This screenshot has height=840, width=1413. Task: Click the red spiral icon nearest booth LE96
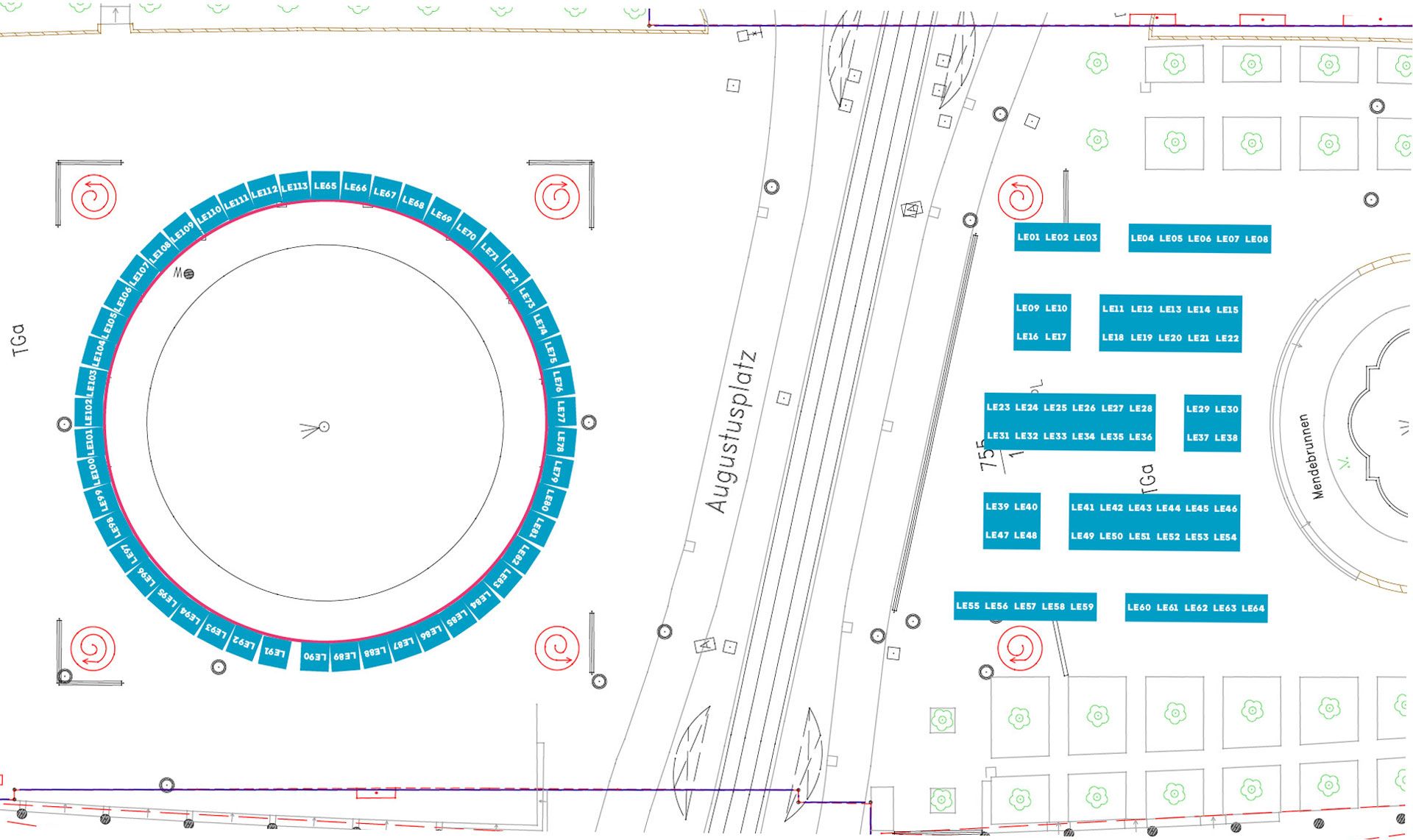click(93, 648)
